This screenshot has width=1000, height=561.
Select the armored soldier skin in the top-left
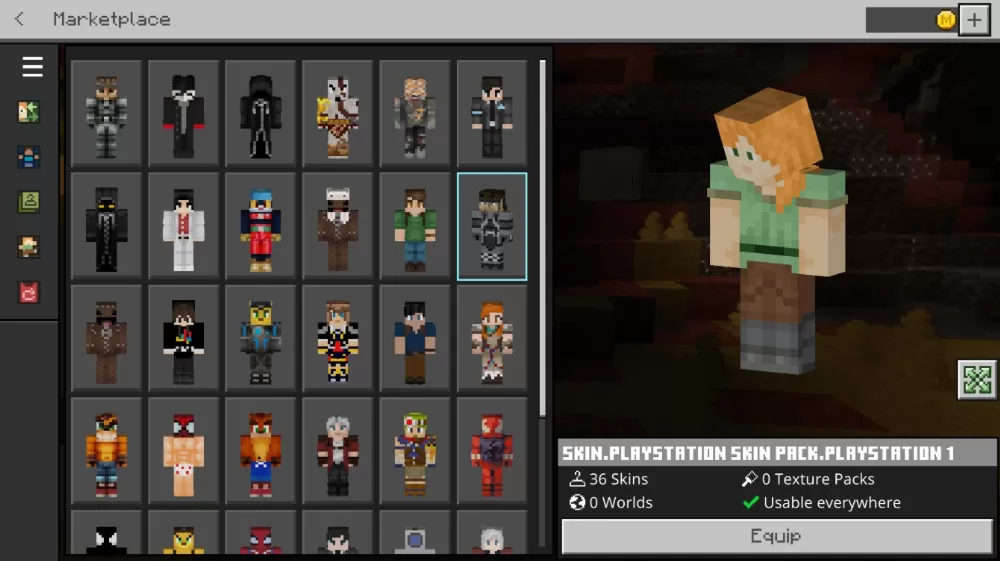(x=106, y=113)
